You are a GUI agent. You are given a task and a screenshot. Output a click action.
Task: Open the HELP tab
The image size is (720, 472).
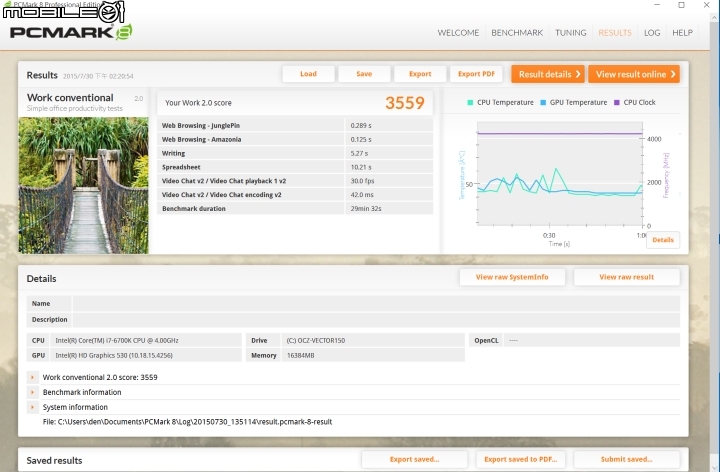pyautogui.click(x=682, y=33)
